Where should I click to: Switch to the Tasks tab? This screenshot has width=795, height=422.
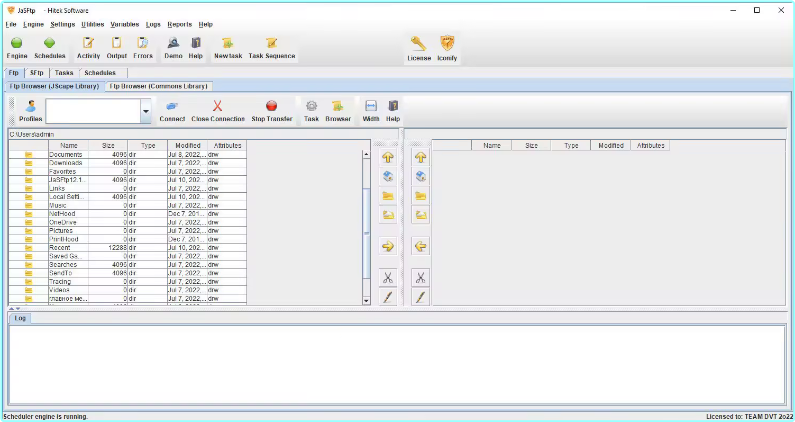pyautogui.click(x=64, y=73)
